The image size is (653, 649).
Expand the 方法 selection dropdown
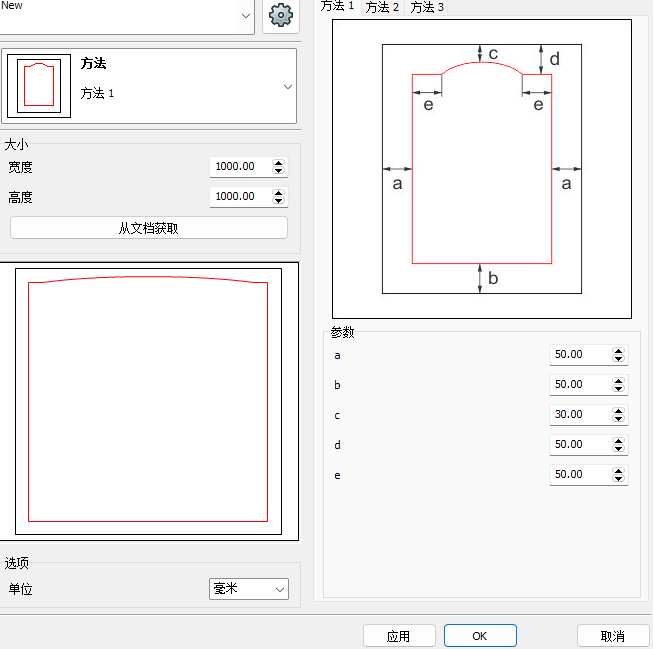[288, 87]
